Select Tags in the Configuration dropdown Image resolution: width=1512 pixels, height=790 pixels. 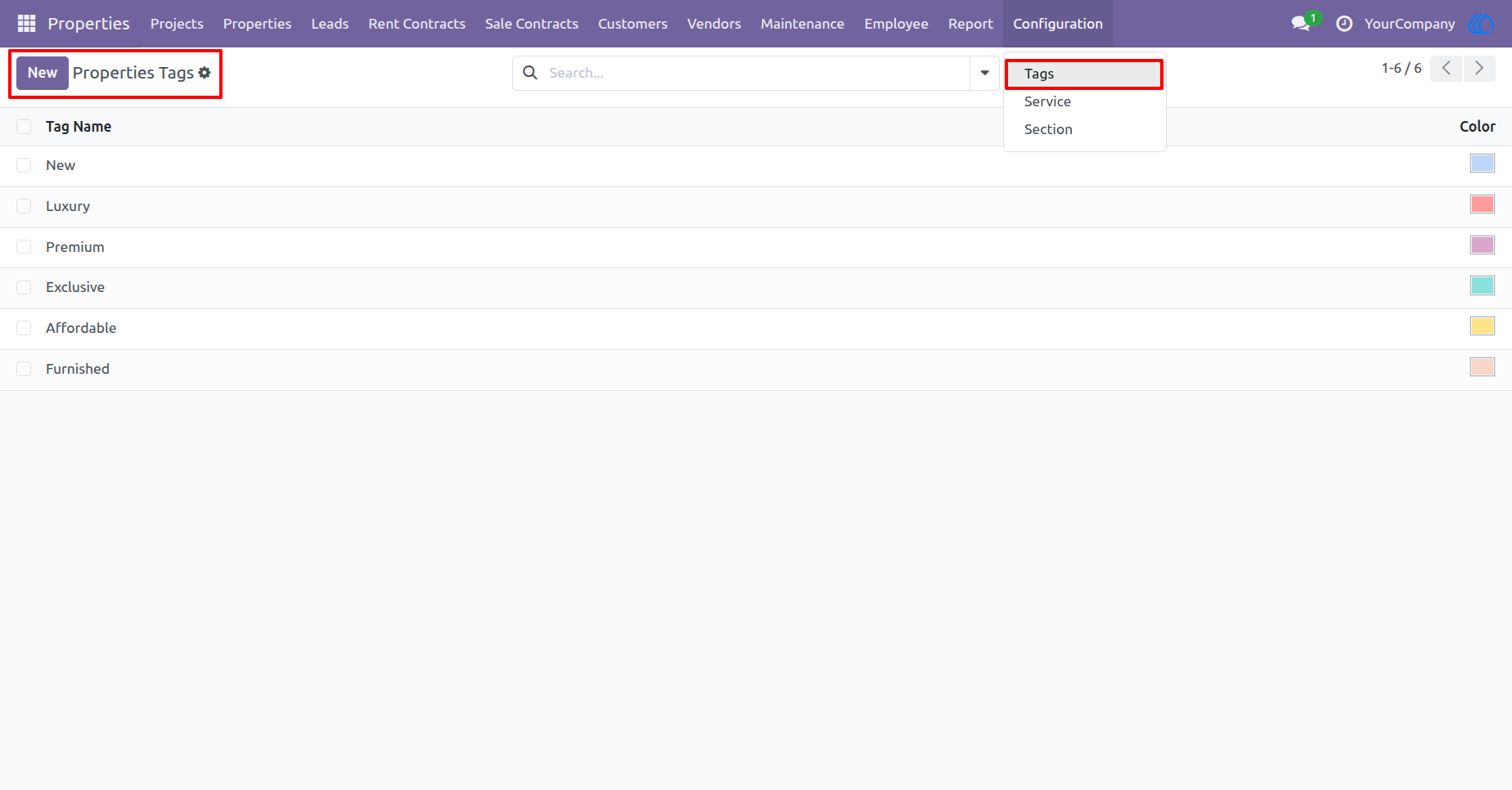[x=1084, y=74]
